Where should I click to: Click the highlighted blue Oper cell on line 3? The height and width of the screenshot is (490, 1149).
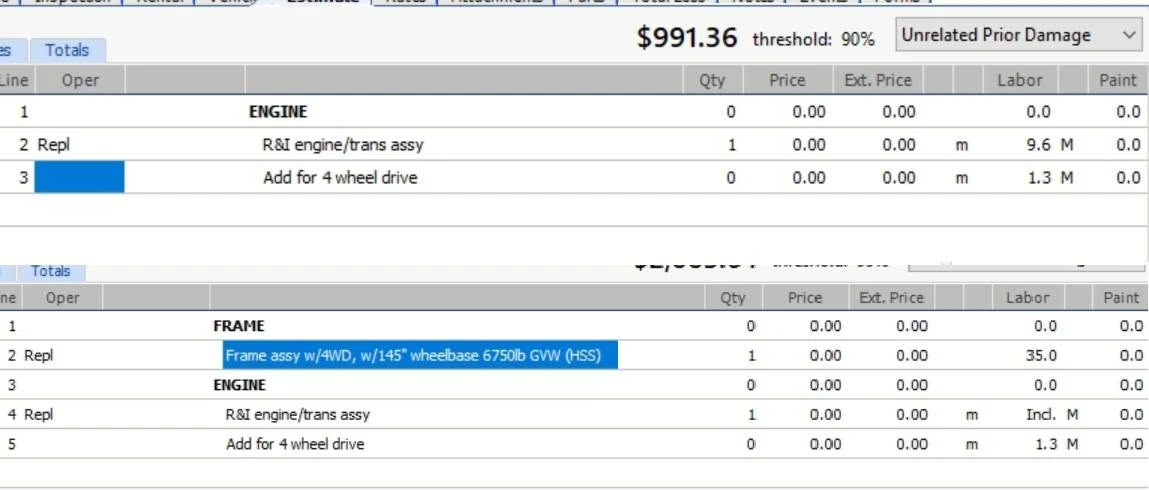[79, 177]
